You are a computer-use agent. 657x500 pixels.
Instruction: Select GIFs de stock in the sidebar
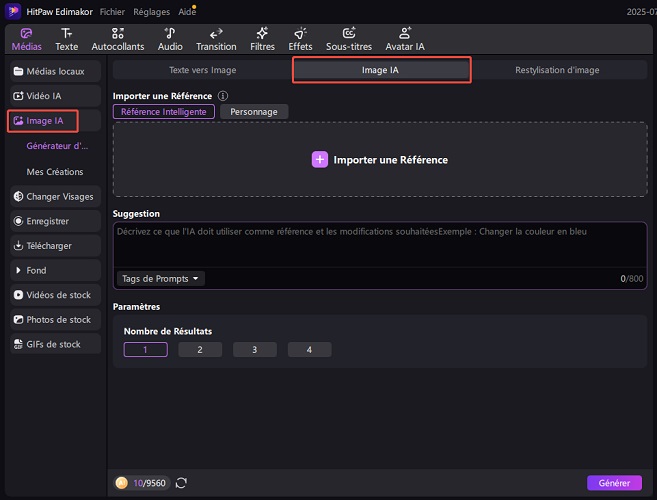coord(55,344)
